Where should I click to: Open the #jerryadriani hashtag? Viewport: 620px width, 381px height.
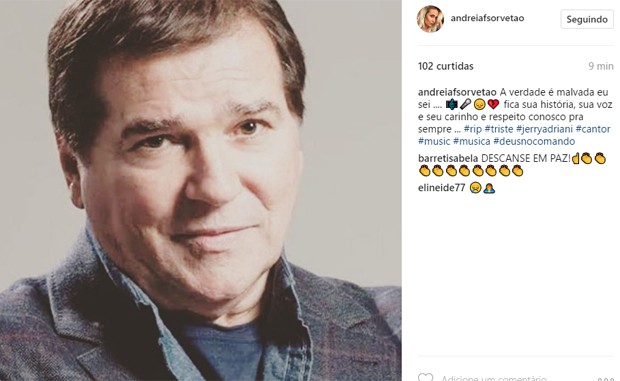point(544,129)
